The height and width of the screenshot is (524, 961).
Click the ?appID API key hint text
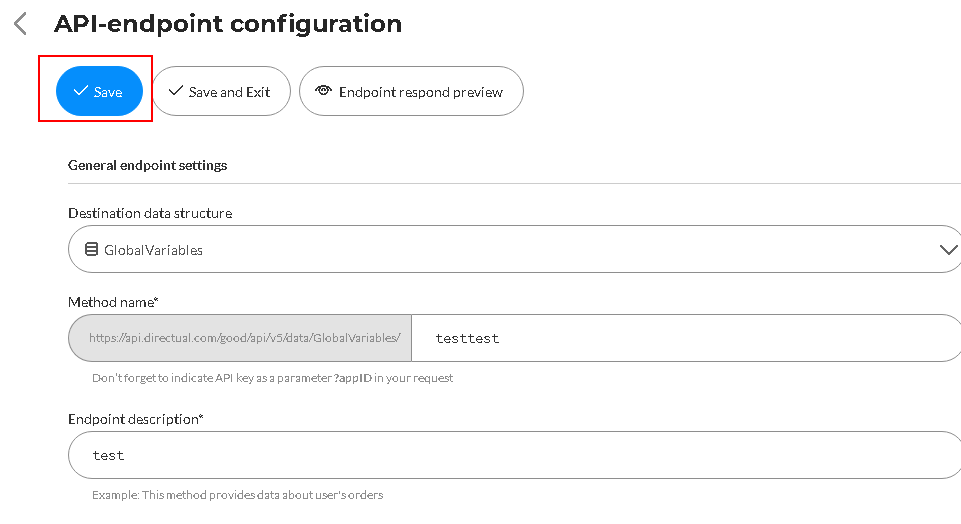click(272, 378)
